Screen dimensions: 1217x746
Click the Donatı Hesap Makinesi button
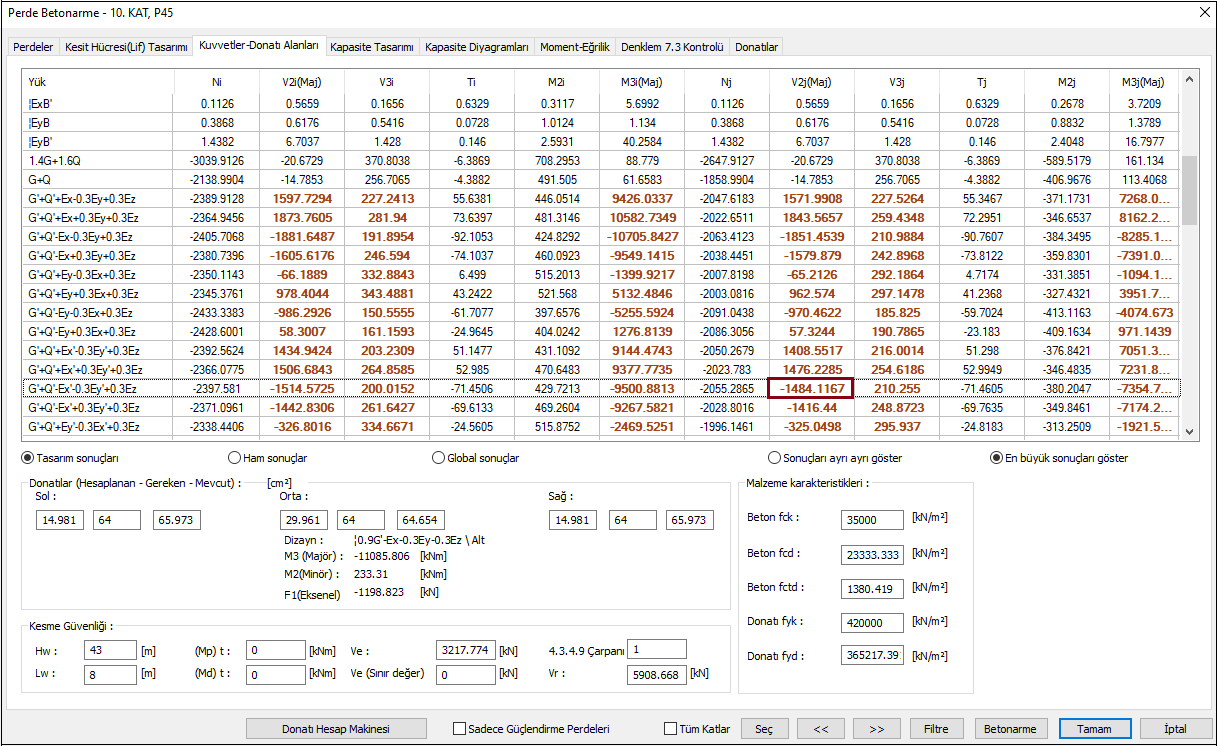[336, 729]
